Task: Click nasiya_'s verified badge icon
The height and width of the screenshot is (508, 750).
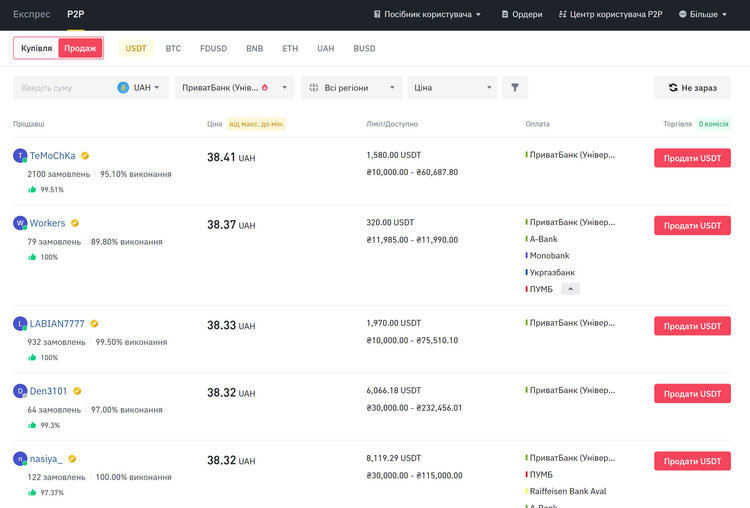Action: click(72, 459)
